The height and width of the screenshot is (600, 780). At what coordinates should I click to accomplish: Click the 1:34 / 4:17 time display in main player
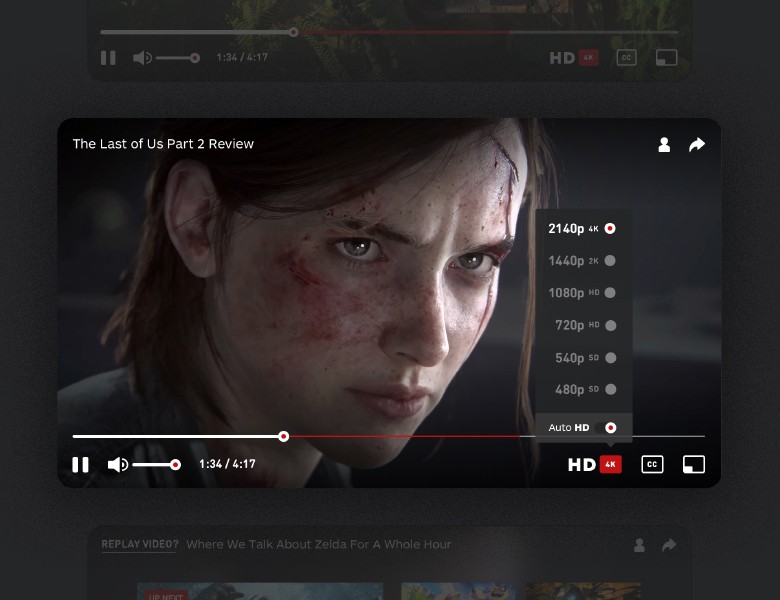(x=227, y=464)
